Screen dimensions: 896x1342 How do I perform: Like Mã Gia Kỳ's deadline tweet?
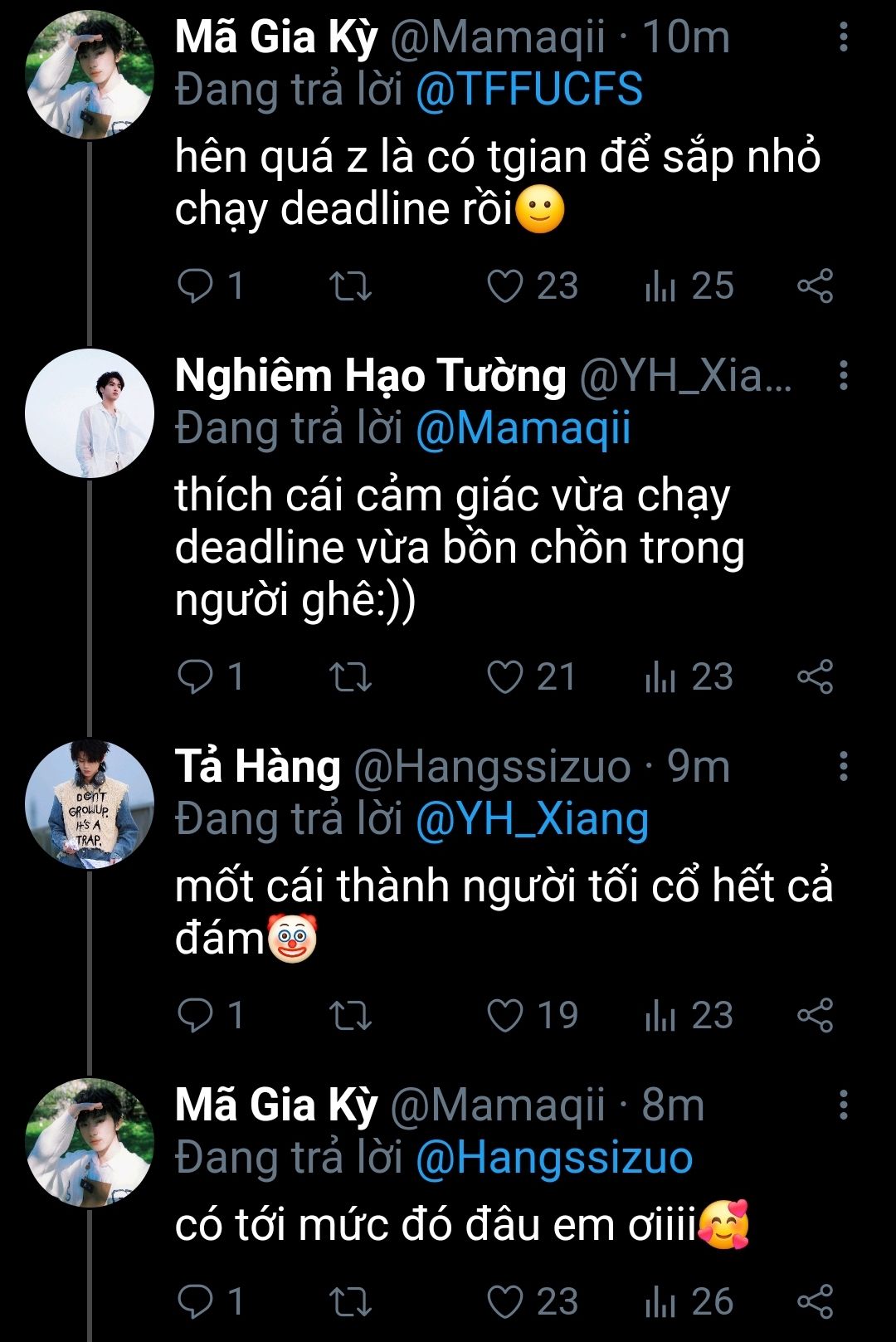click(505, 286)
